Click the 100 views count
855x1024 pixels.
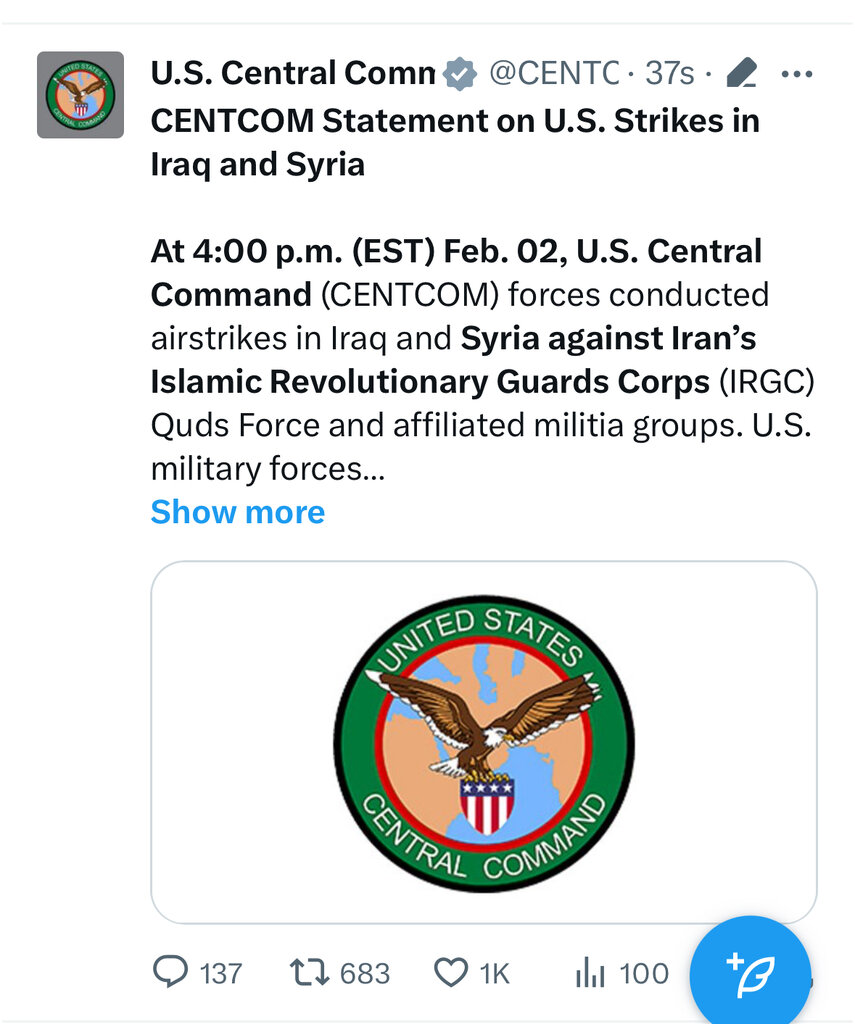click(644, 974)
